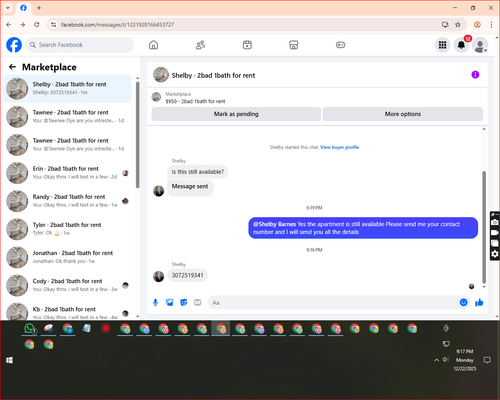Open Tyler - 2bad 1bath for rent chat
This screenshot has width=500, height=400.
pyautogui.click(x=67, y=229)
